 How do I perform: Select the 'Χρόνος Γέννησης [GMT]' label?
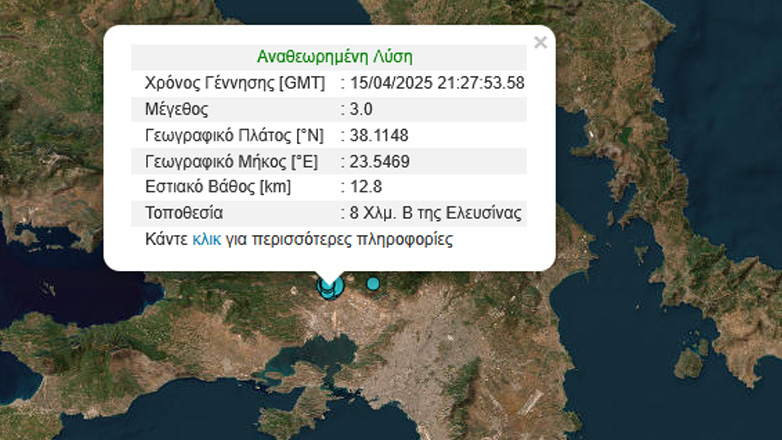(x=235, y=83)
